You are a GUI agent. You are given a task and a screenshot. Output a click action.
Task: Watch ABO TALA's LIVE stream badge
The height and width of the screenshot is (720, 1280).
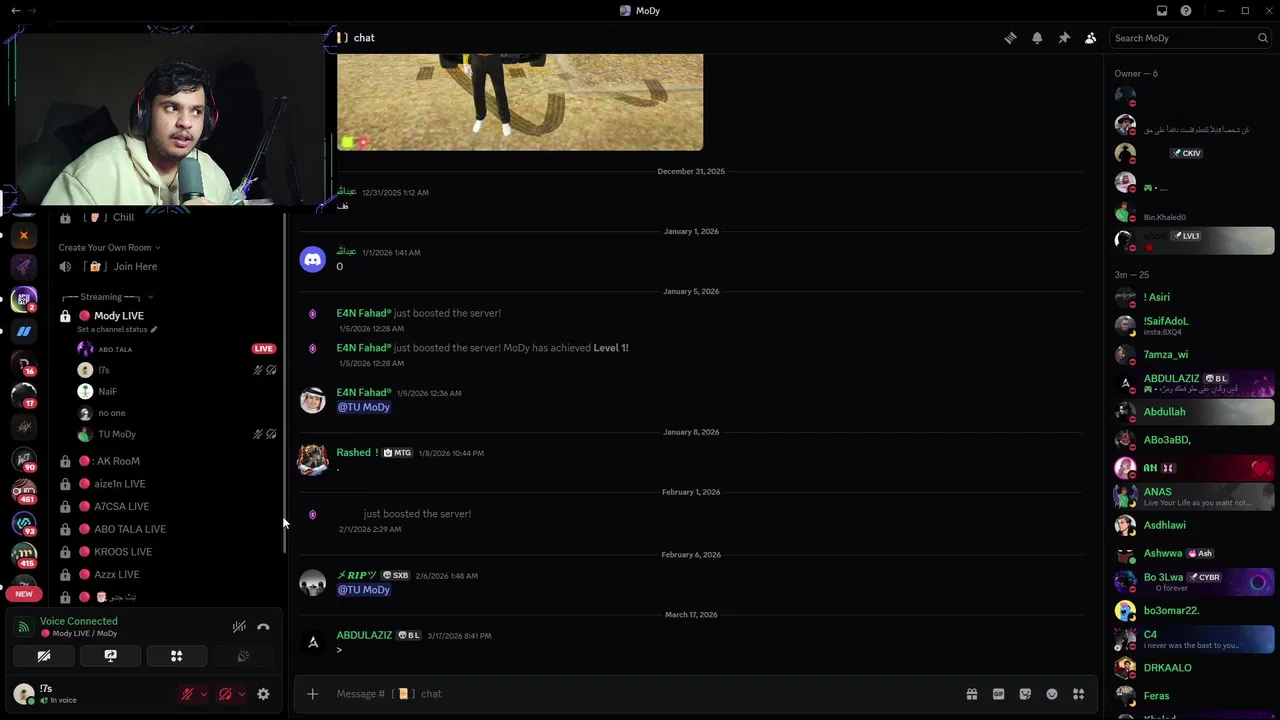tap(263, 349)
